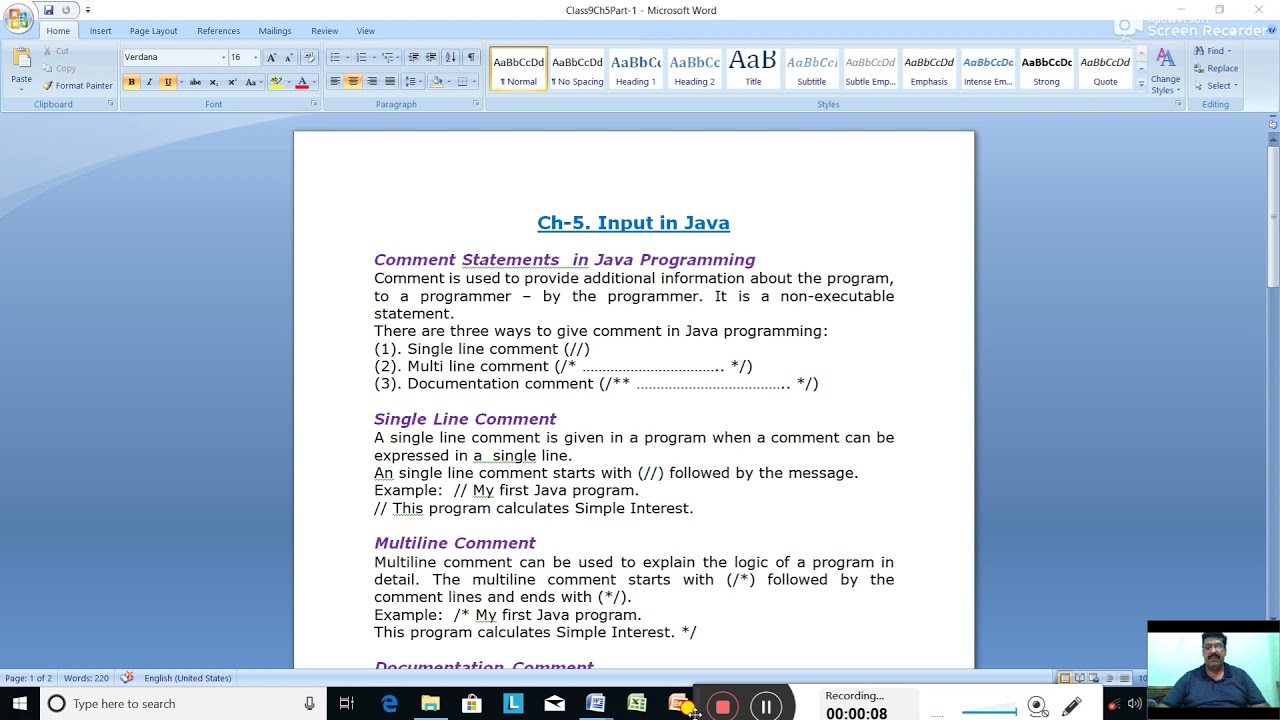Open the font size dropdown
The width and height of the screenshot is (1280, 720).
tap(255, 58)
